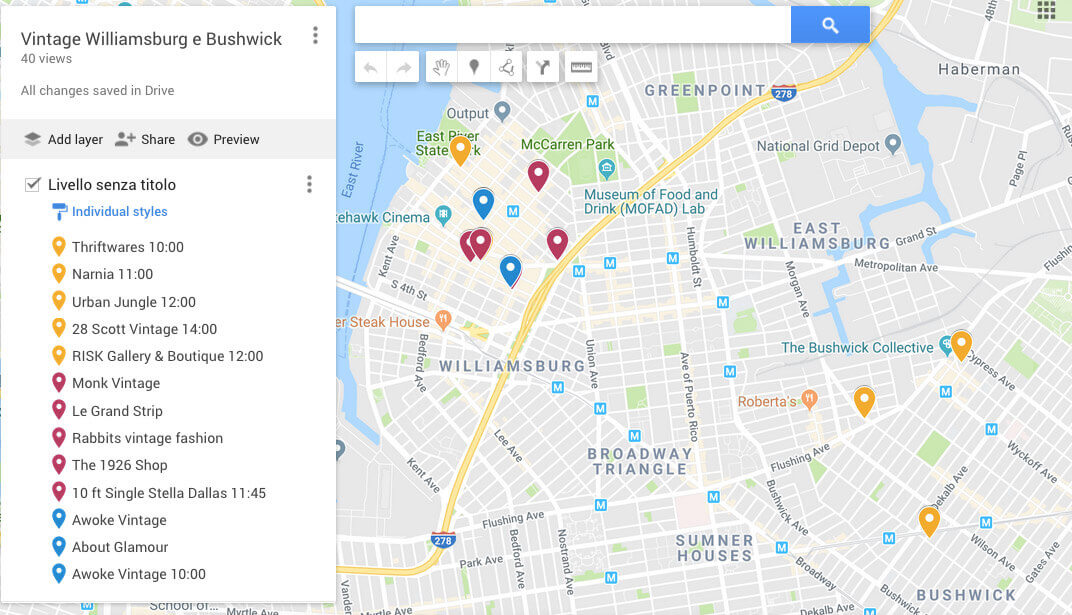Select Awoke Vintage 10:00 entry
This screenshot has width=1072, height=615.
[139, 575]
